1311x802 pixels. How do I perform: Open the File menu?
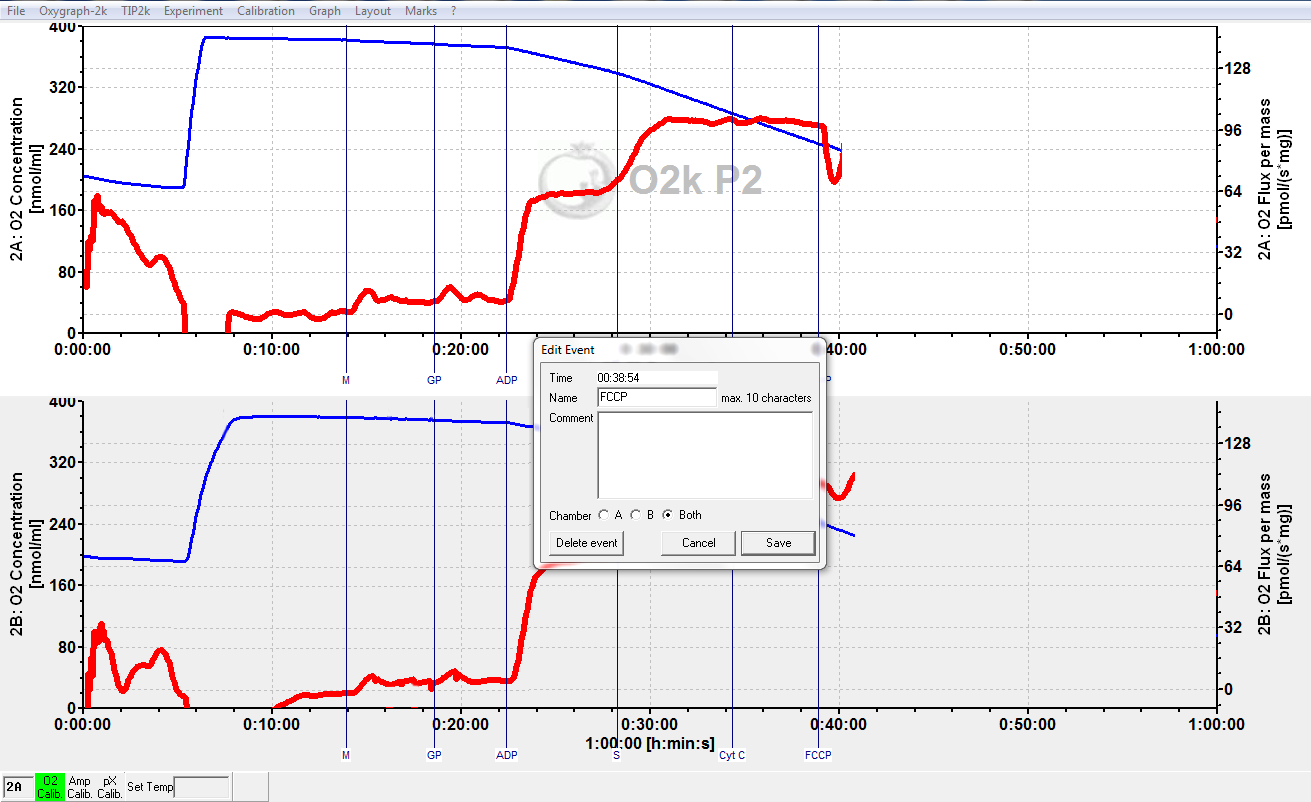click(x=16, y=11)
